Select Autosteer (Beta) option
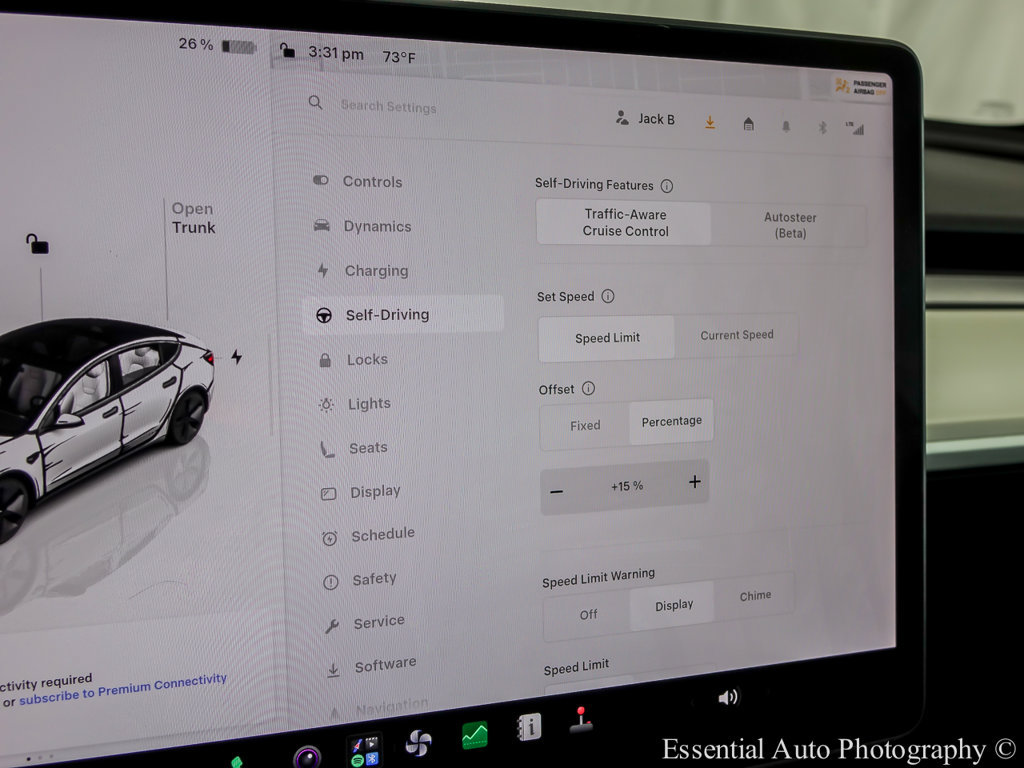This screenshot has width=1024, height=768. tap(790, 225)
